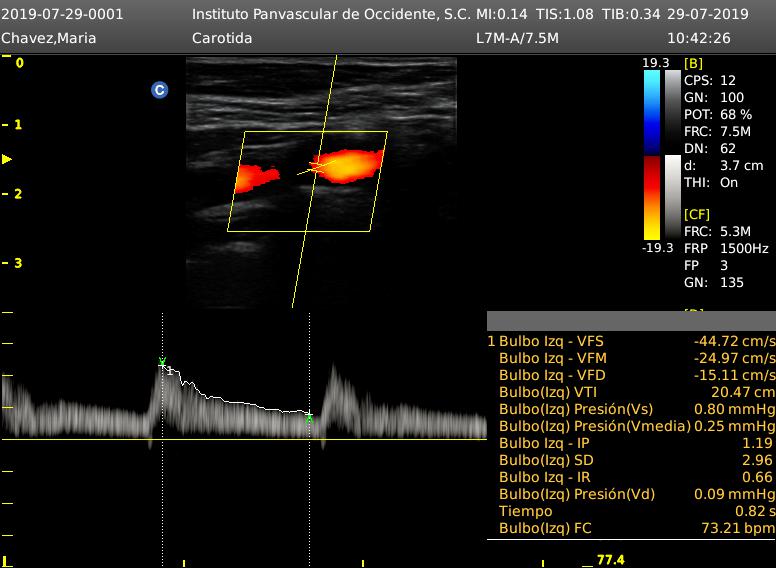Click the [B] mode parameters header
Viewport: 776px width, 568px height.
(693, 63)
